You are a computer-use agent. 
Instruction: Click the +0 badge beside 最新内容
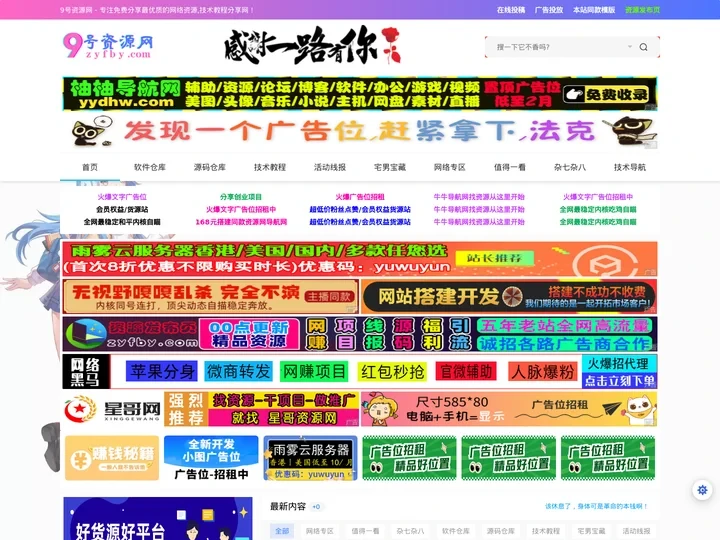coord(316,506)
